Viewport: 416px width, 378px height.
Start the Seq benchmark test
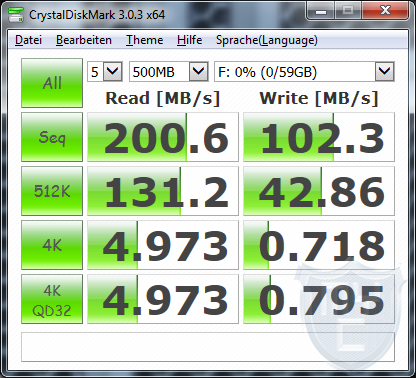(52, 137)
